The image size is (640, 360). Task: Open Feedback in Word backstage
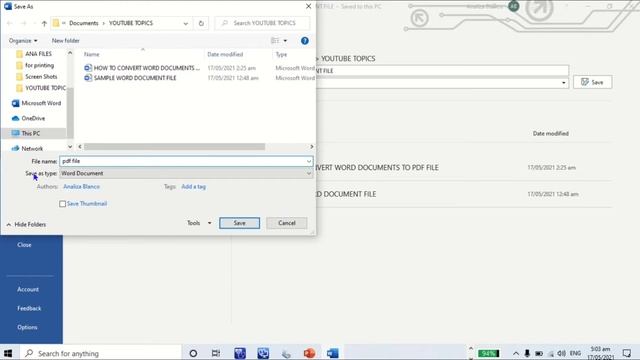click(x=29, y=309)
